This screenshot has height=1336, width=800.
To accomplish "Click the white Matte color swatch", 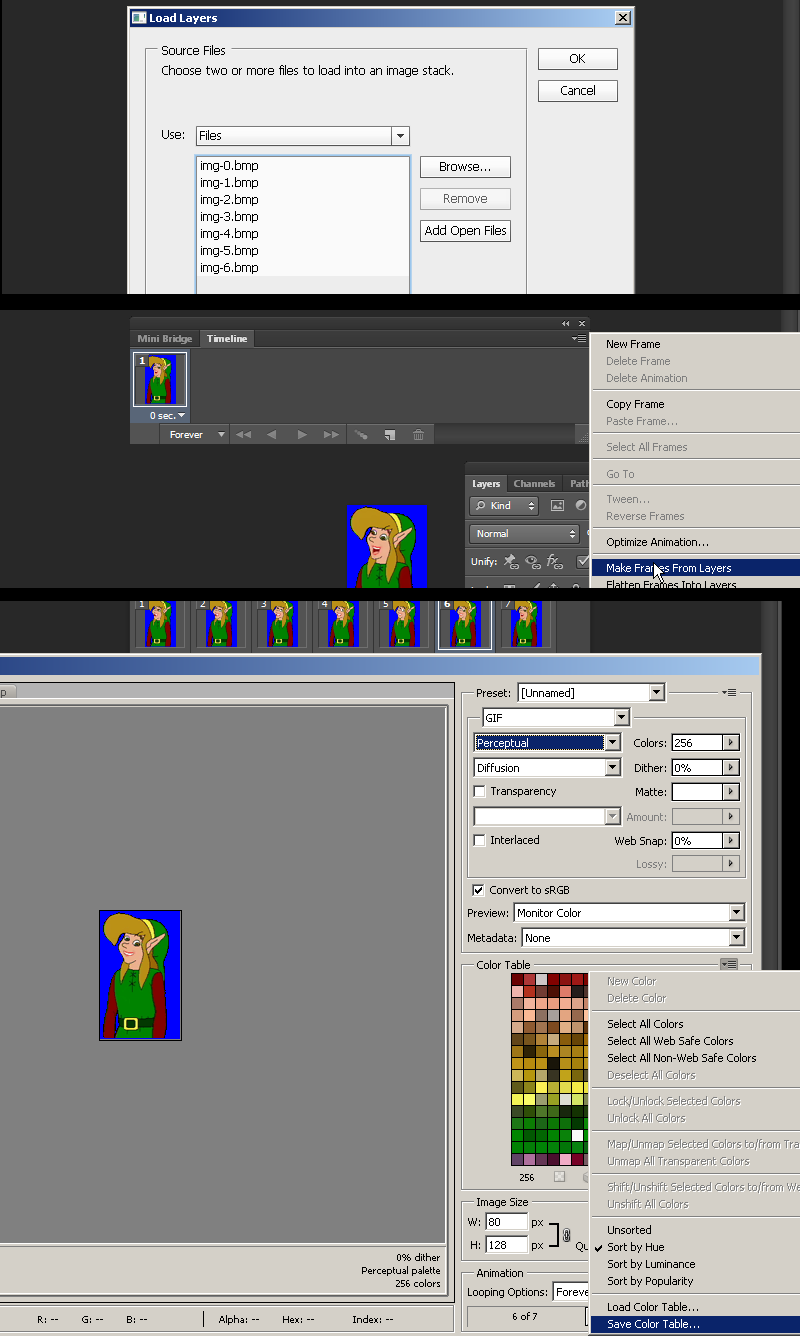I will [697, 792].
